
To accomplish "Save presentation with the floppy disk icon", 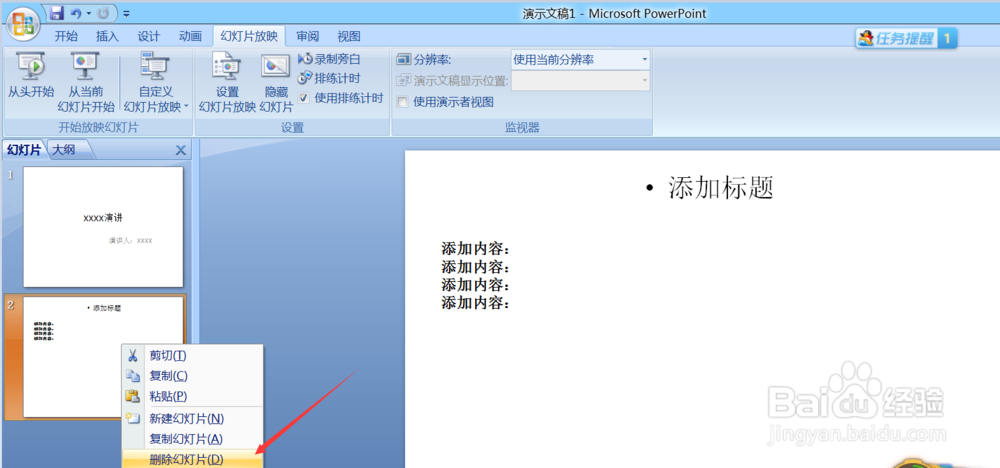I will (x=56, y=13).
